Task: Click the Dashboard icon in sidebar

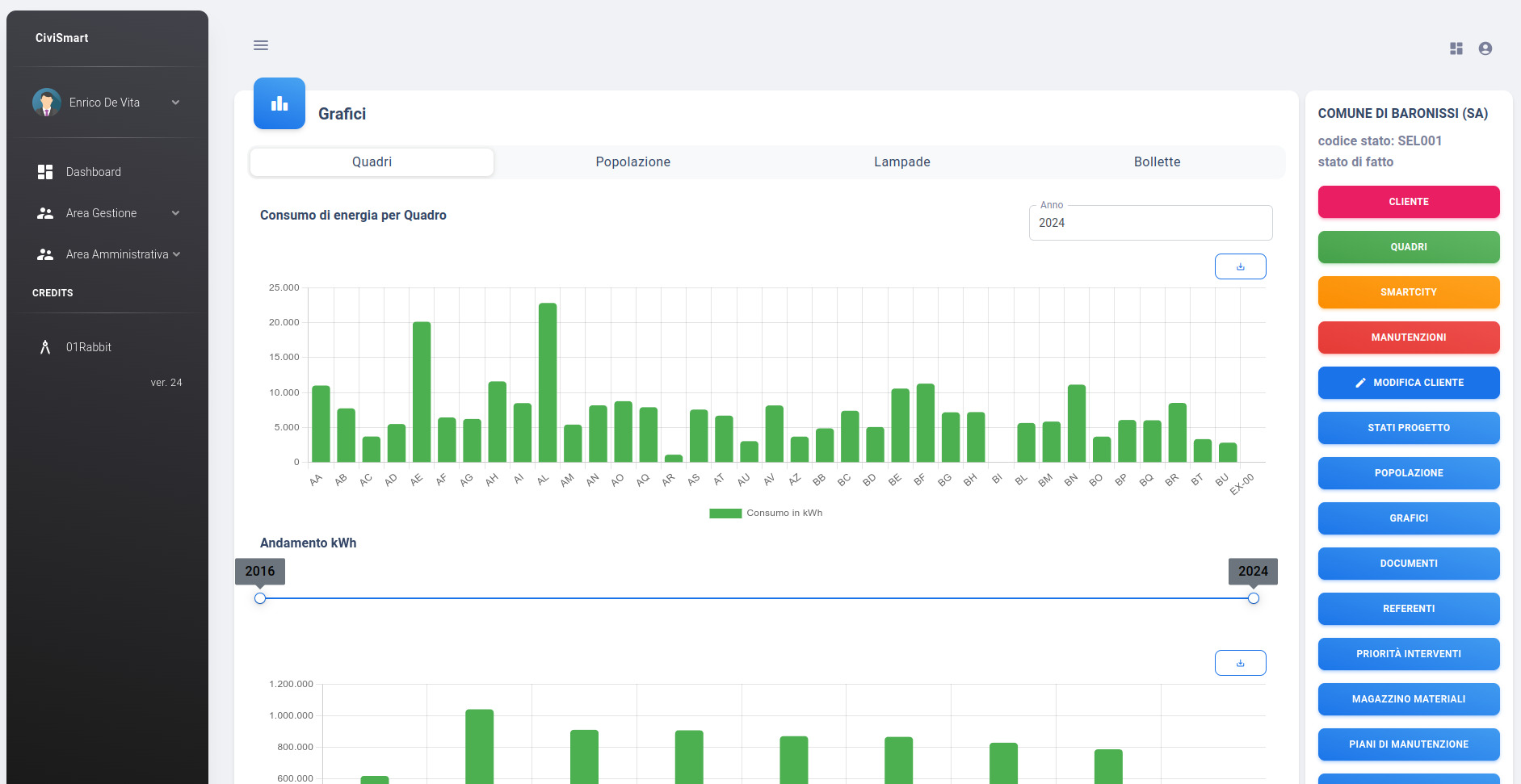Action: [45, 172]
